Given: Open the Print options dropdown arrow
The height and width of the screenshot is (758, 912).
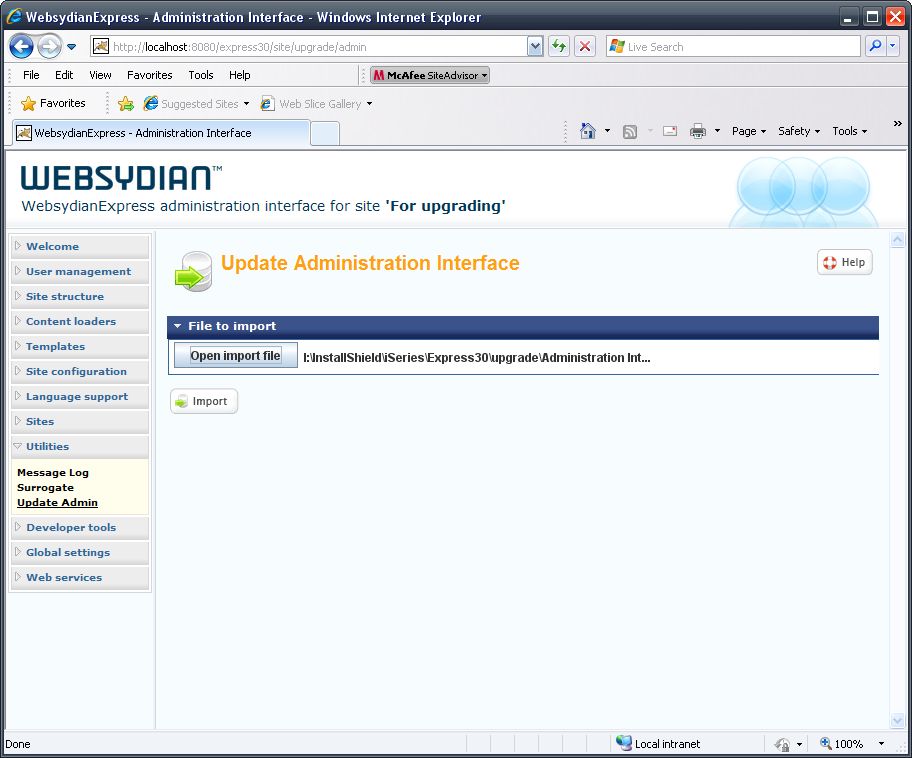Looking at the screenshot, I should [717, 131].
